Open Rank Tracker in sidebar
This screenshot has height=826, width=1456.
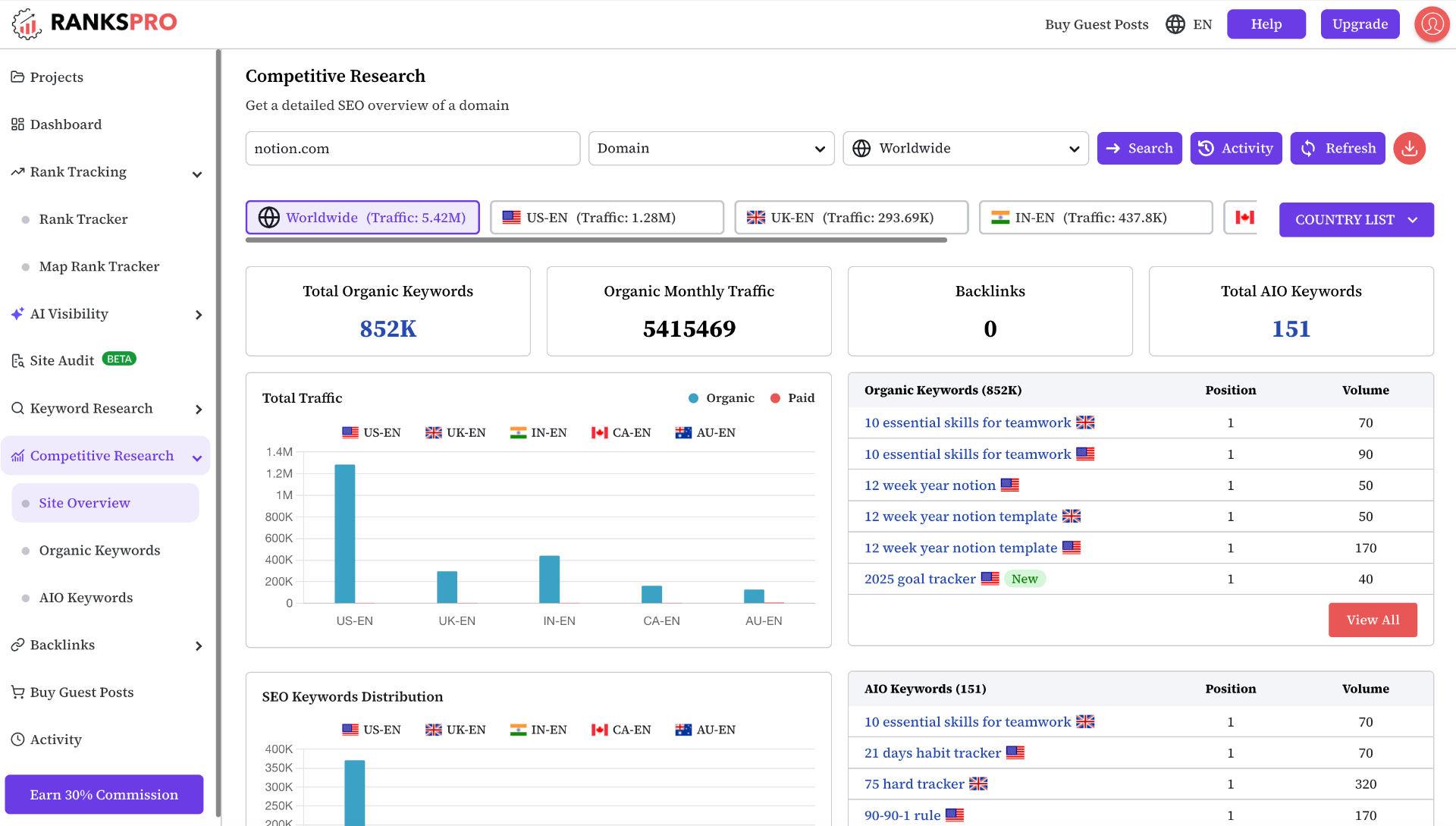(x=83, y=219)
